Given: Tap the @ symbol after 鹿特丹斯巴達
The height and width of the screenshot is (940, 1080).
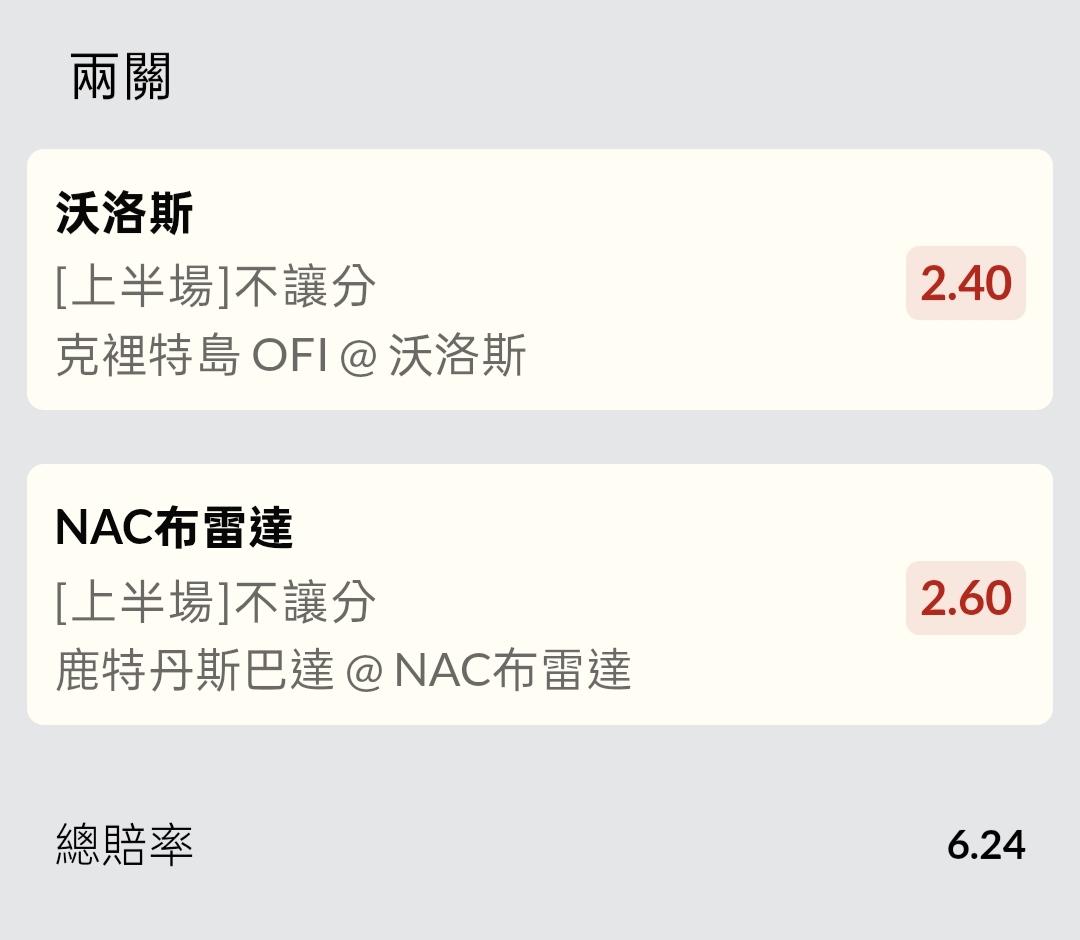Looking at the screenshot, I should coord(364,672).
